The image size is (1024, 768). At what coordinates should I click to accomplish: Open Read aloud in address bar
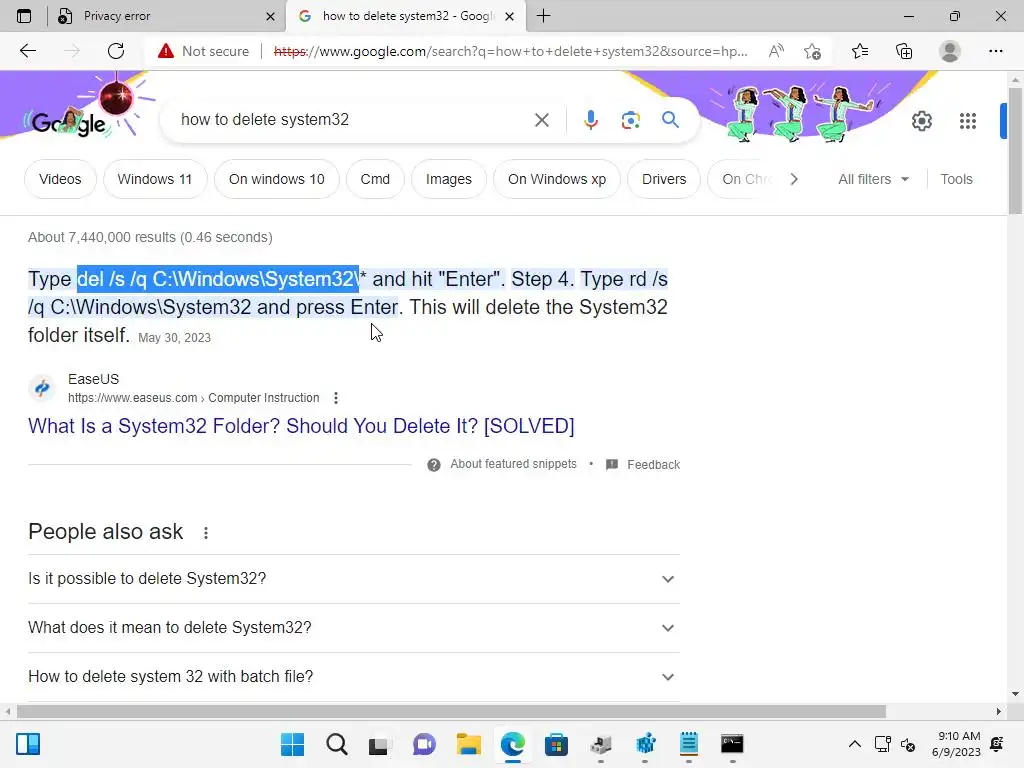[x=776, y=51]
